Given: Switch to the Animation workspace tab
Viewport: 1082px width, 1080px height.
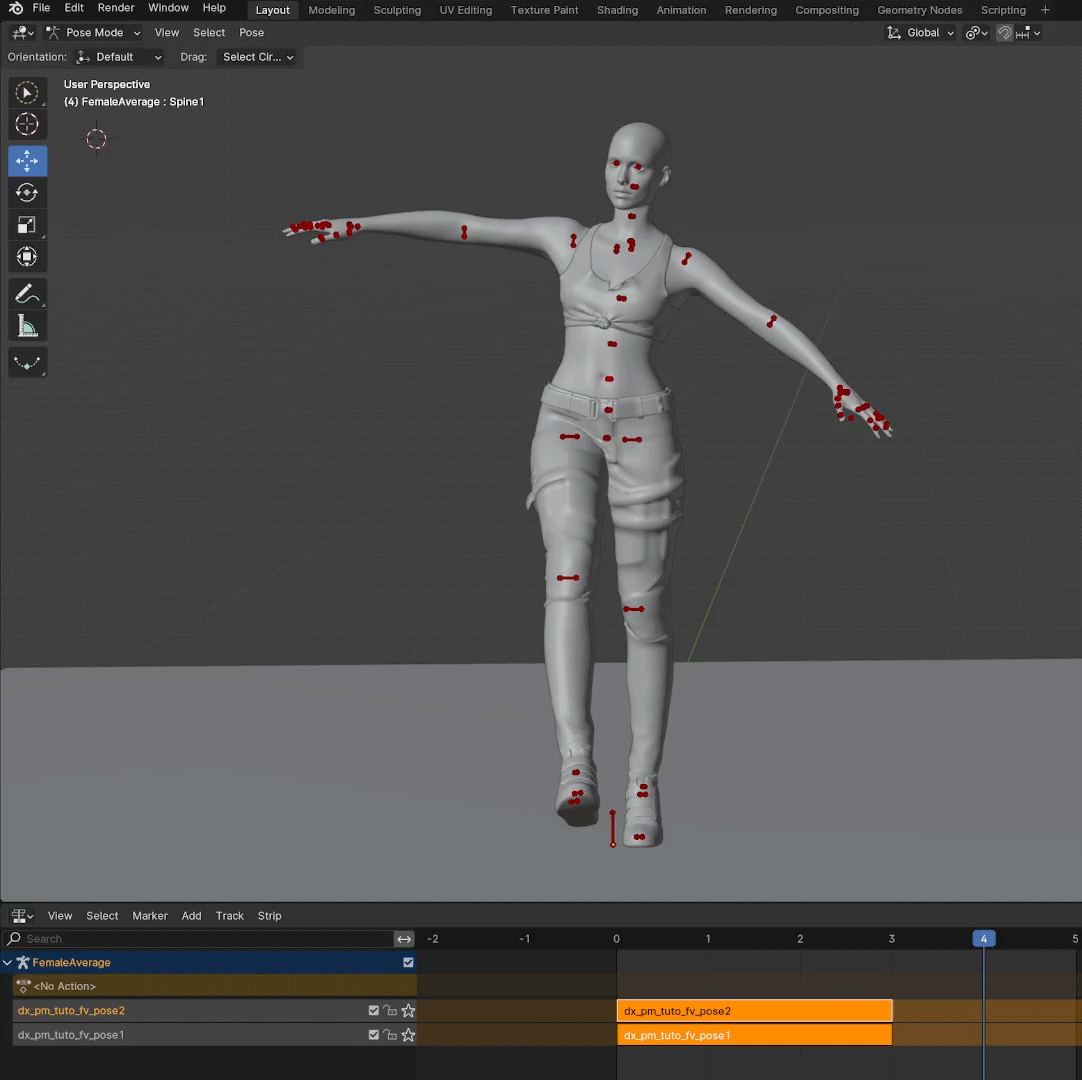Looking at the screenshot, I should click(x=681, y=10).
